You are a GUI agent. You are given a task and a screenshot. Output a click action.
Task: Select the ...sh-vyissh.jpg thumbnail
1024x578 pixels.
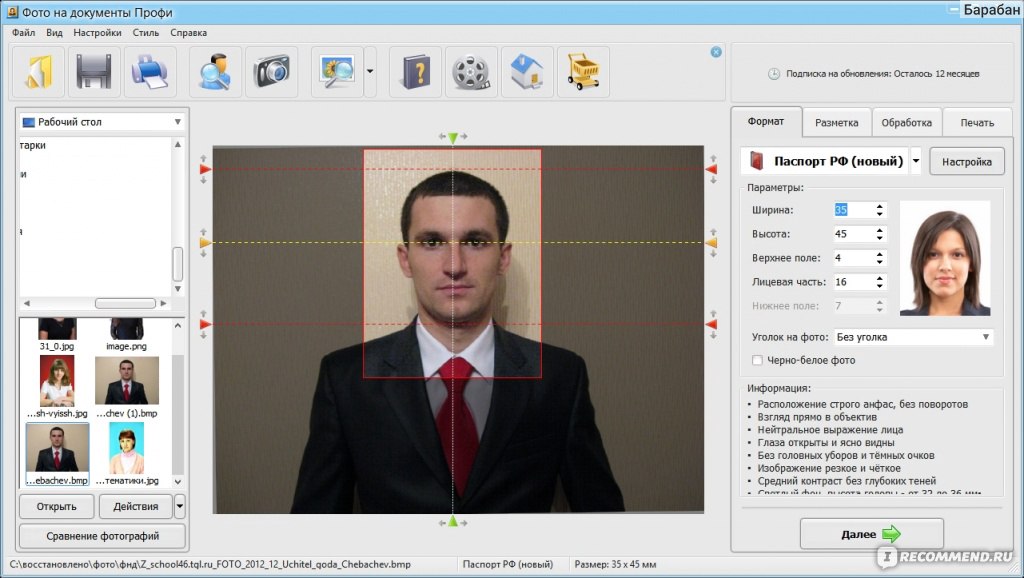(57, 387)
